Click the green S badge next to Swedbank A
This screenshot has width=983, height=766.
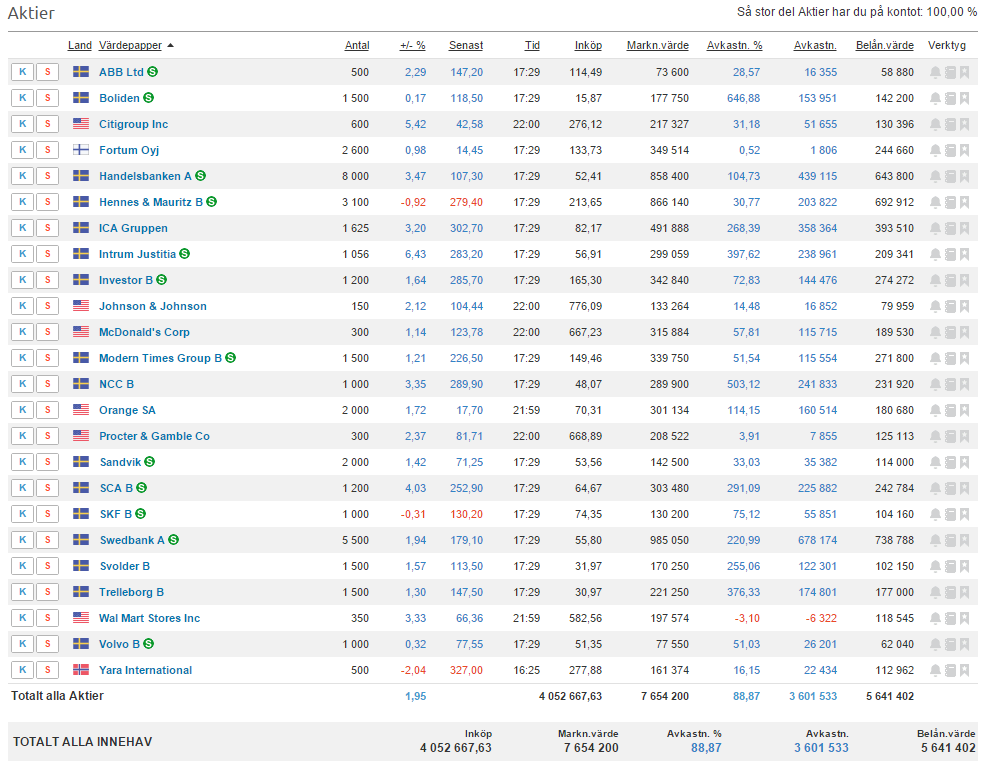(x=173, y=540)
